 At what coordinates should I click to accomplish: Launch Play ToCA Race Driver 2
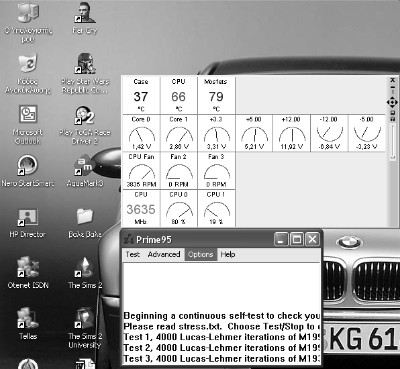pos(85,125)
